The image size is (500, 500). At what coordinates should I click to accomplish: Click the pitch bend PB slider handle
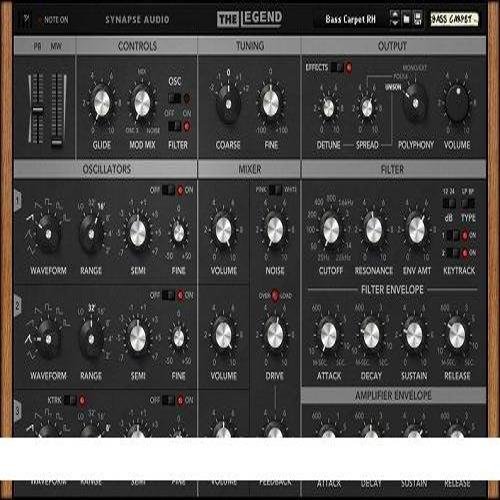coord(37,110)
